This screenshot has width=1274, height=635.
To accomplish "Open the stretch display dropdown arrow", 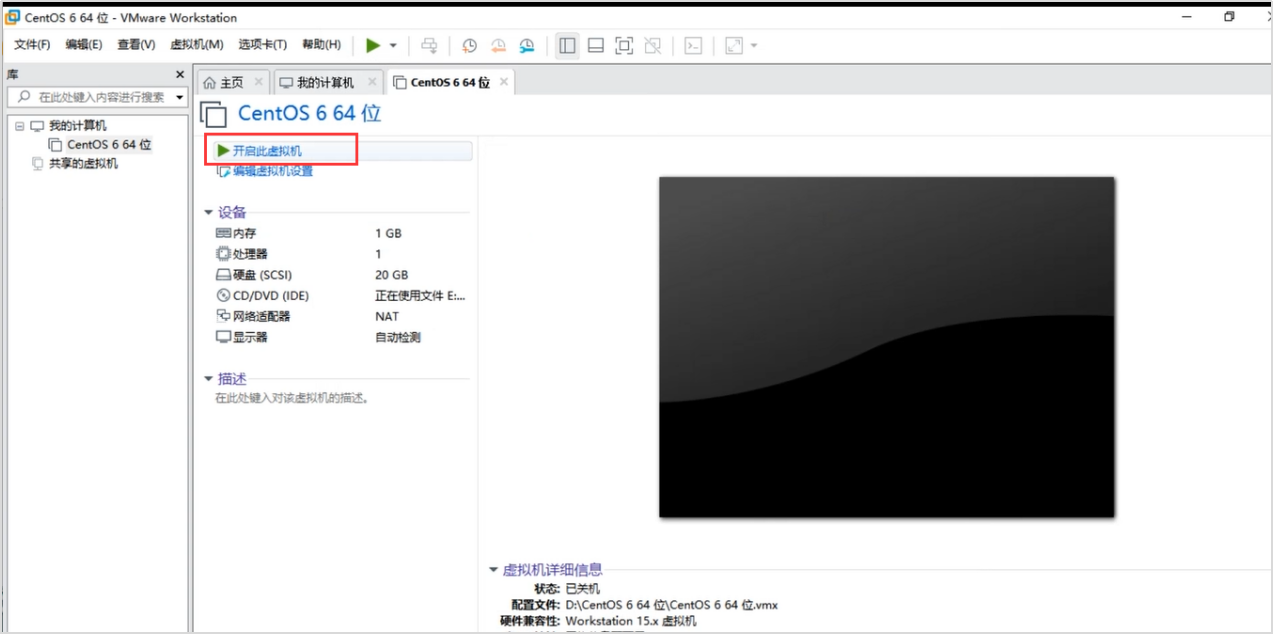I will tap(754, 45).
